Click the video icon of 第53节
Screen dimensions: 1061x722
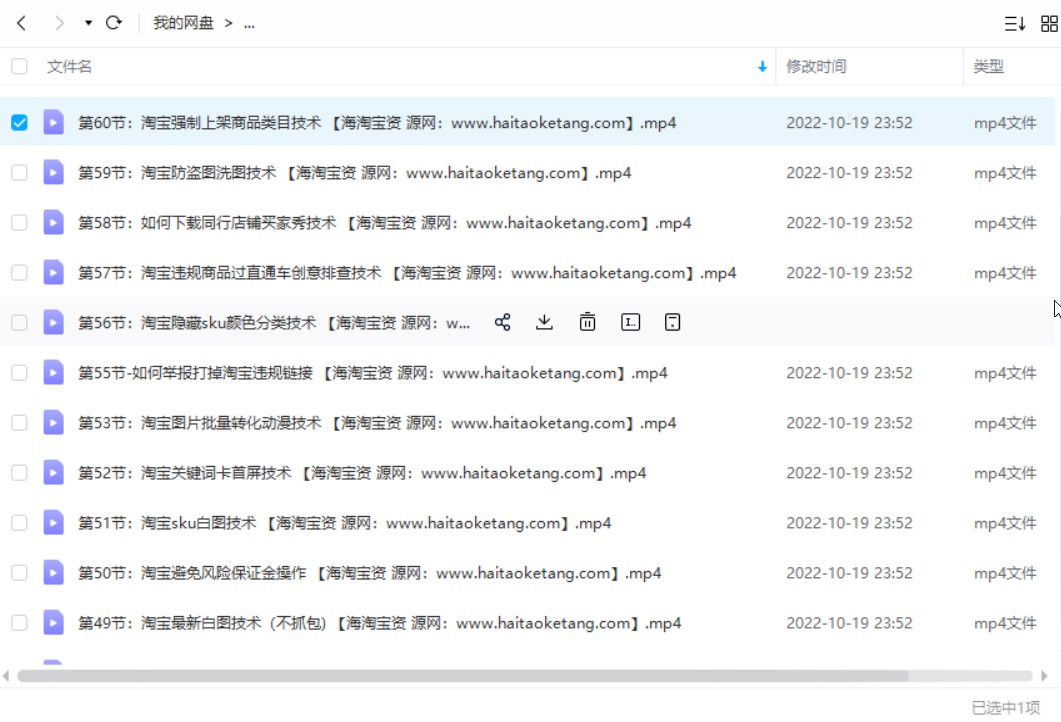[x=53, y=423]
